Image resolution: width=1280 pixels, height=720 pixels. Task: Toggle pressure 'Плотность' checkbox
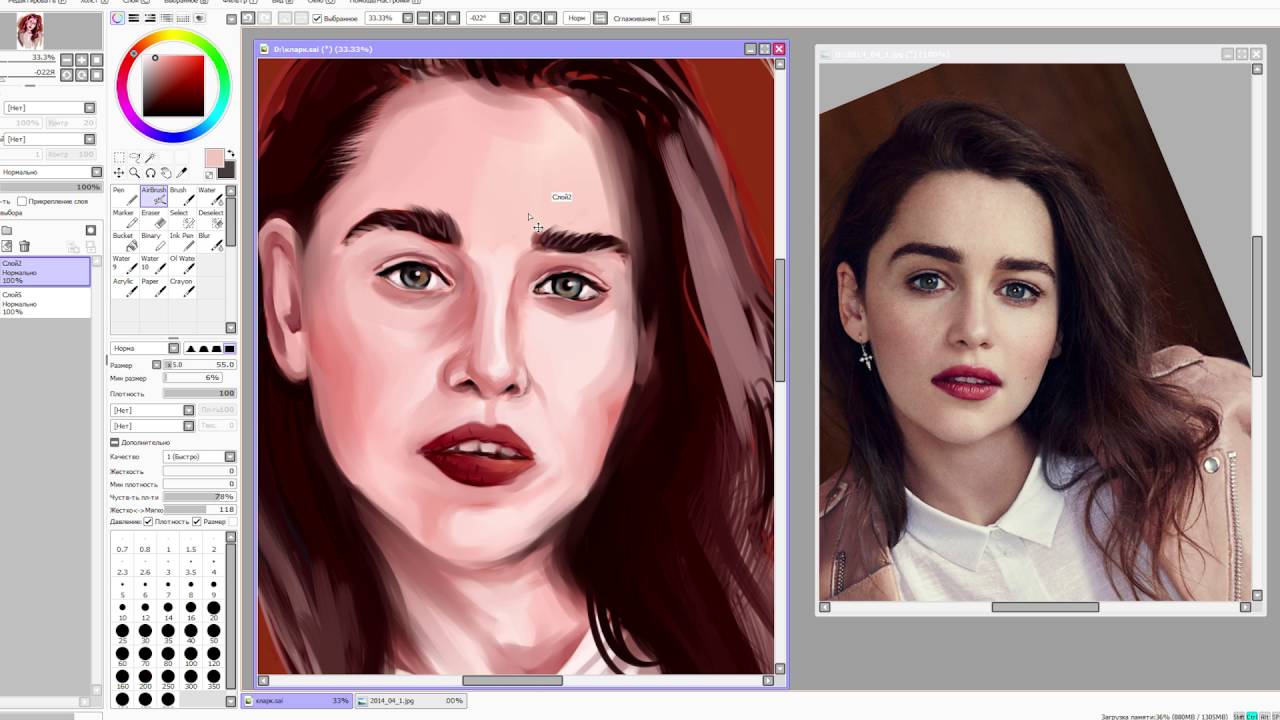pos(148,522)
